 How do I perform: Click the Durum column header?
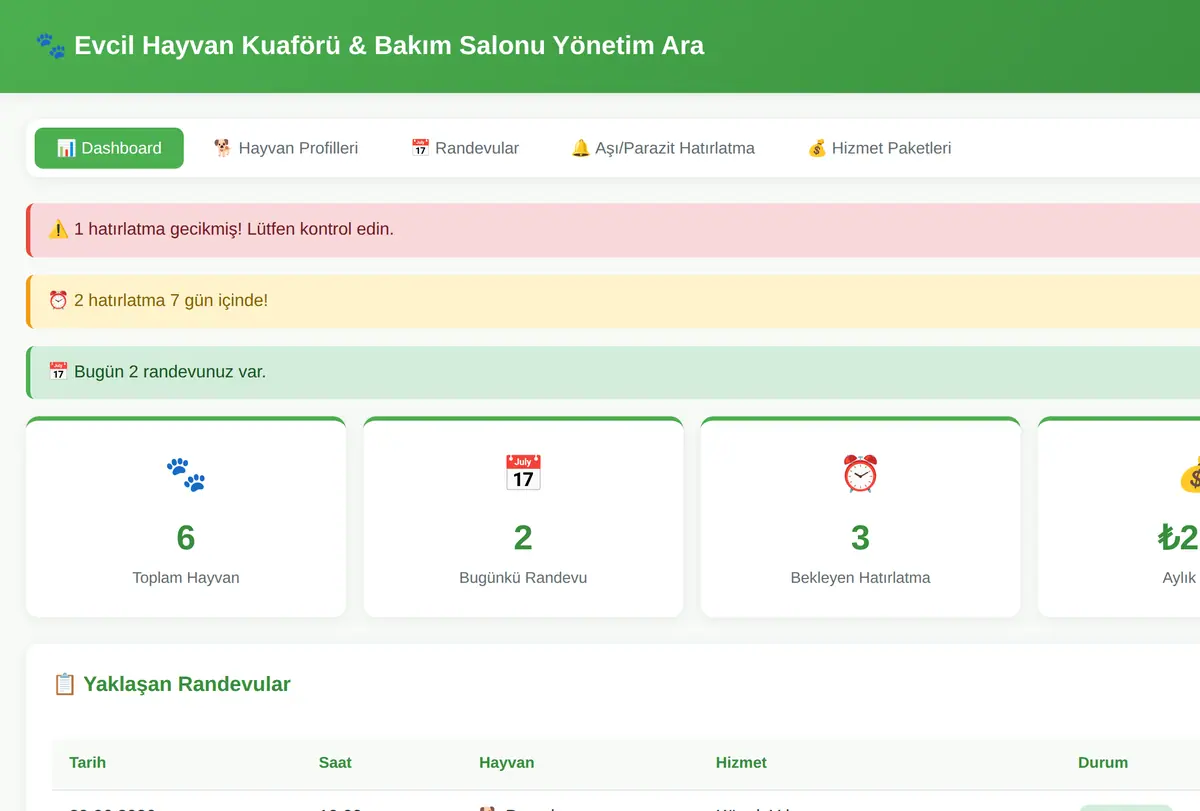click(x=1103, y=763)
